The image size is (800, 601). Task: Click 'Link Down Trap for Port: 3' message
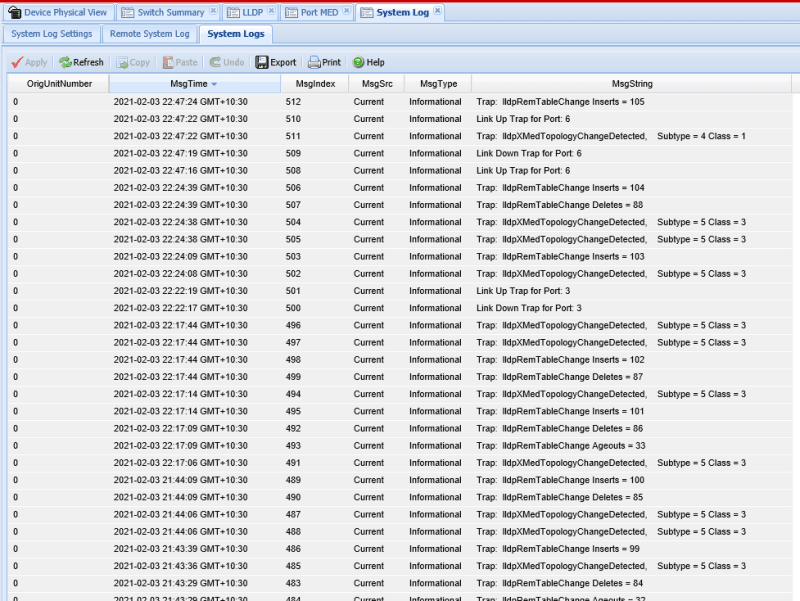click(529, 308)
